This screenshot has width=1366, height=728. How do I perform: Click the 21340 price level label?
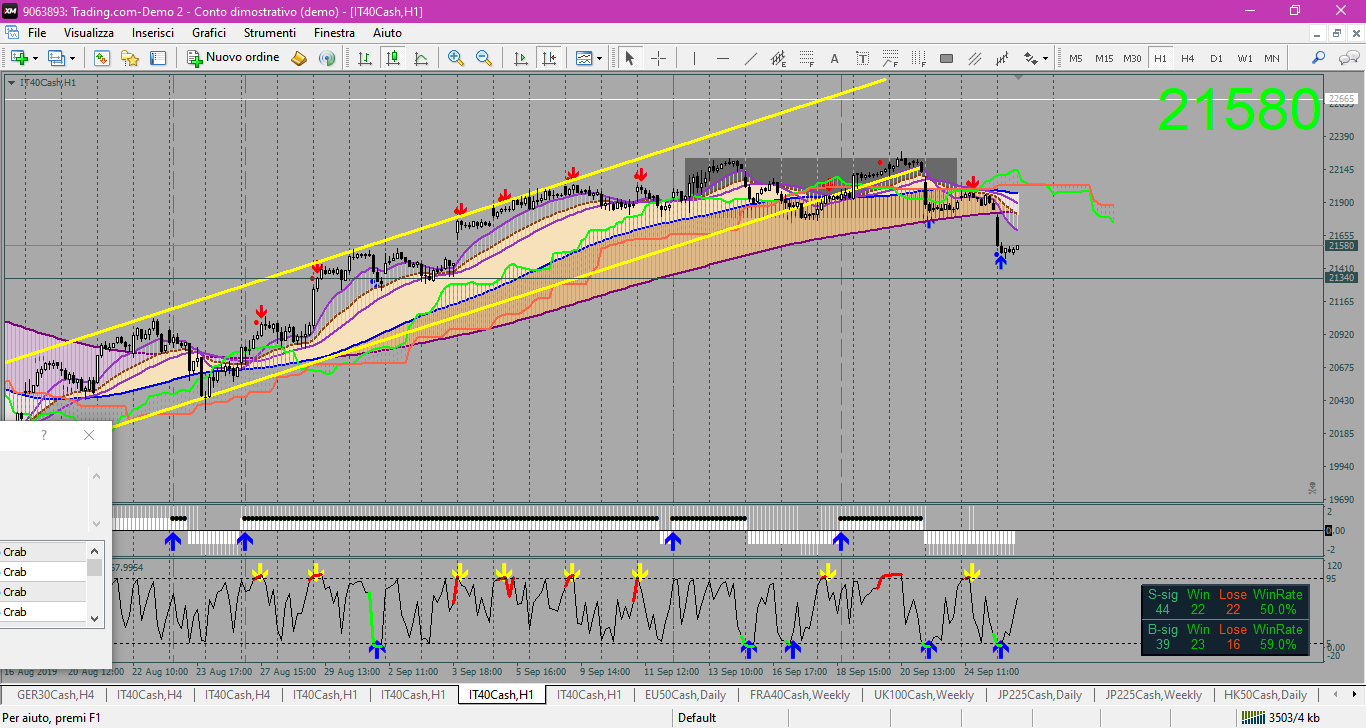tap(1341, 278)
